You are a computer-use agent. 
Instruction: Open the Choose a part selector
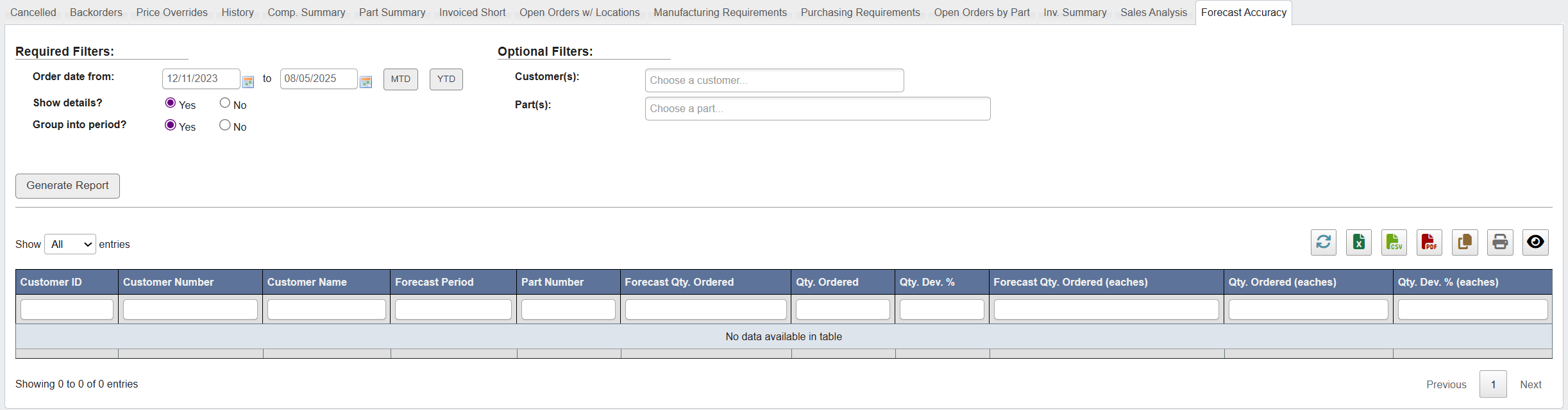pyautogui.click(x=818, y=109)
